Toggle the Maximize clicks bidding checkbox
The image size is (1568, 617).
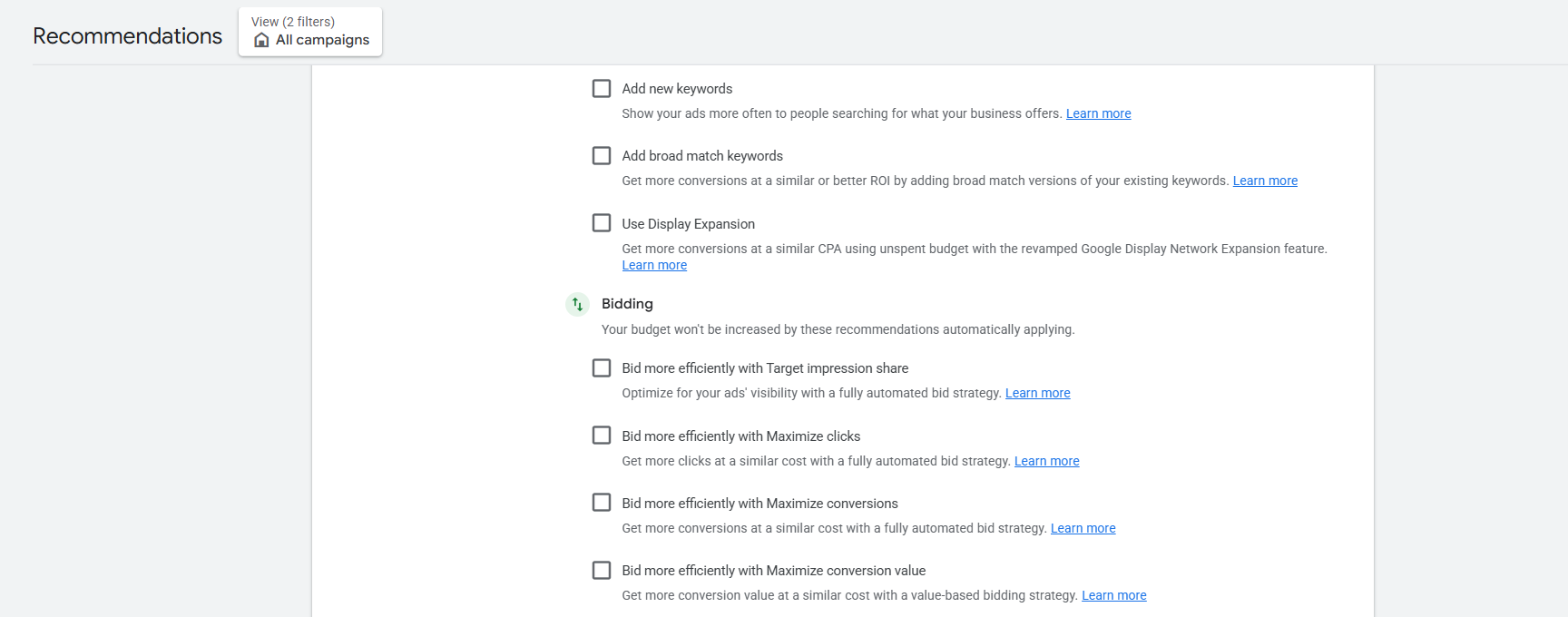[602, 436]
